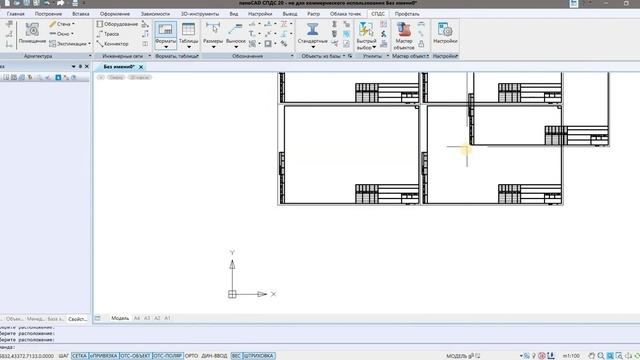Expand the Обозначения panel group

[292, 56]
